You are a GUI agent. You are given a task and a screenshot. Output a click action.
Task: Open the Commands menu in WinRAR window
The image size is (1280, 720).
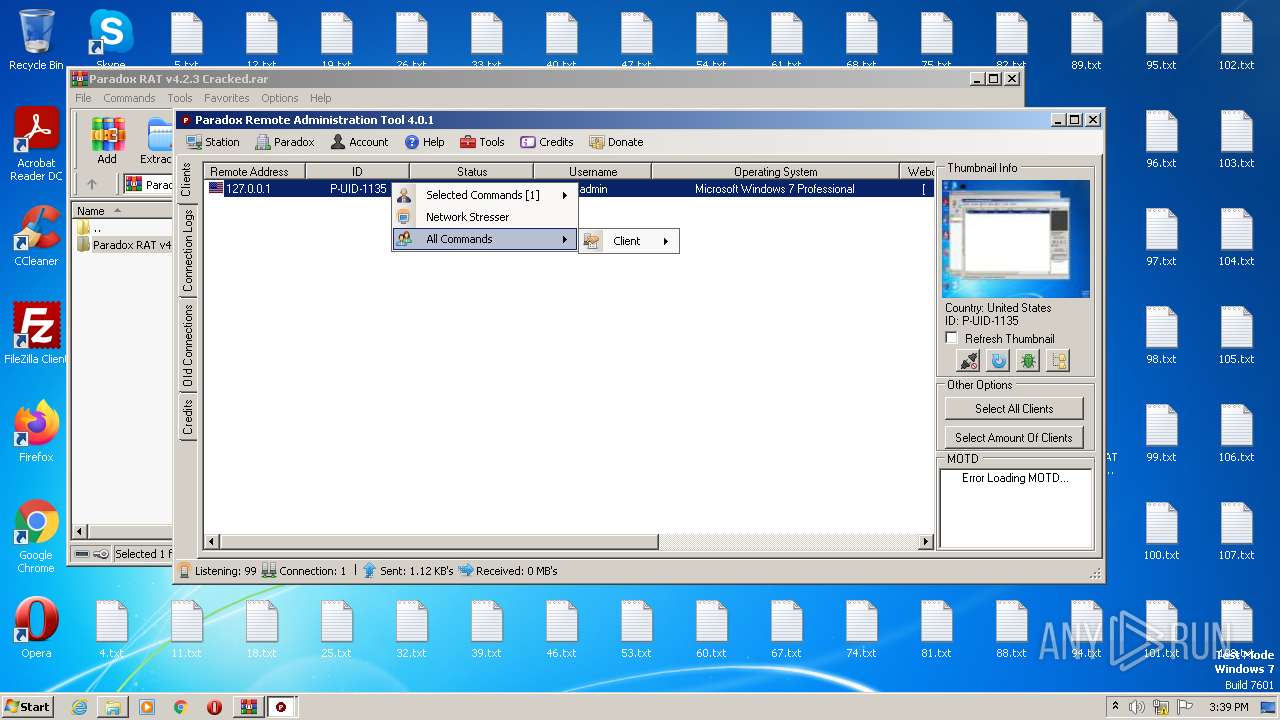129,98
